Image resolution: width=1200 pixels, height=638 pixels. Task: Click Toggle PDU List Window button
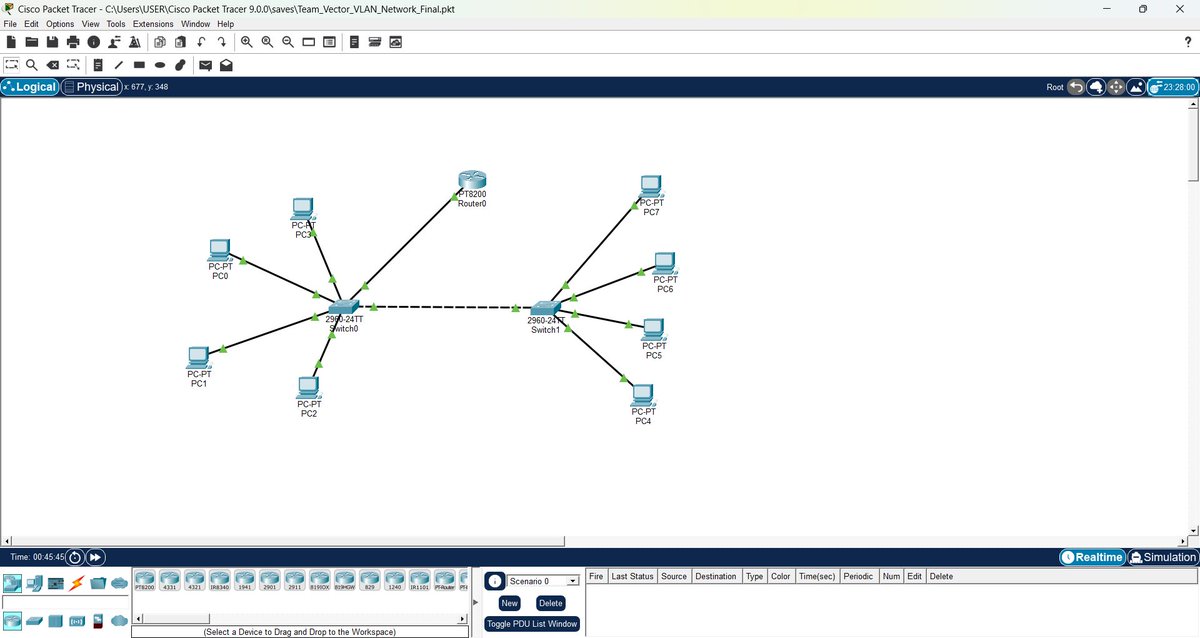tap(532, 624)
